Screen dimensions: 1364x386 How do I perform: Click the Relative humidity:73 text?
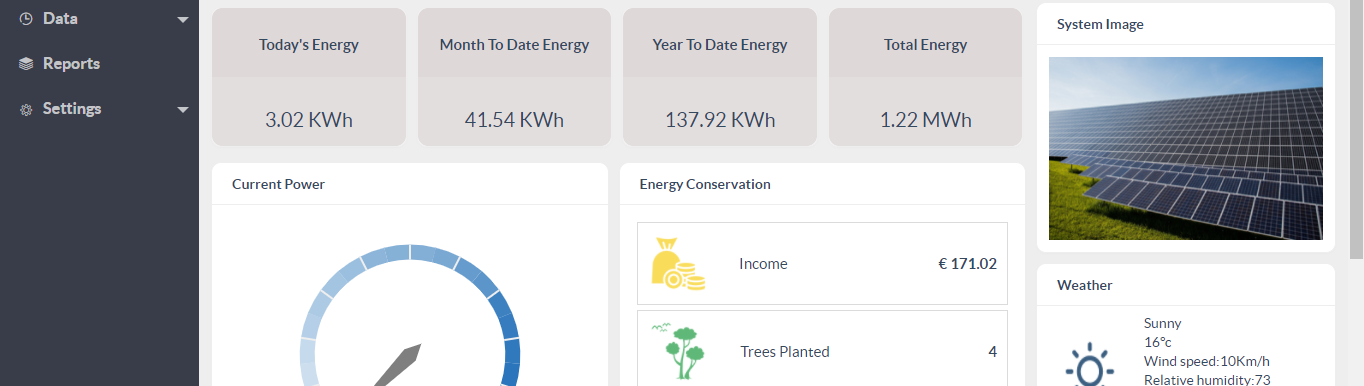click(1207, 379)
